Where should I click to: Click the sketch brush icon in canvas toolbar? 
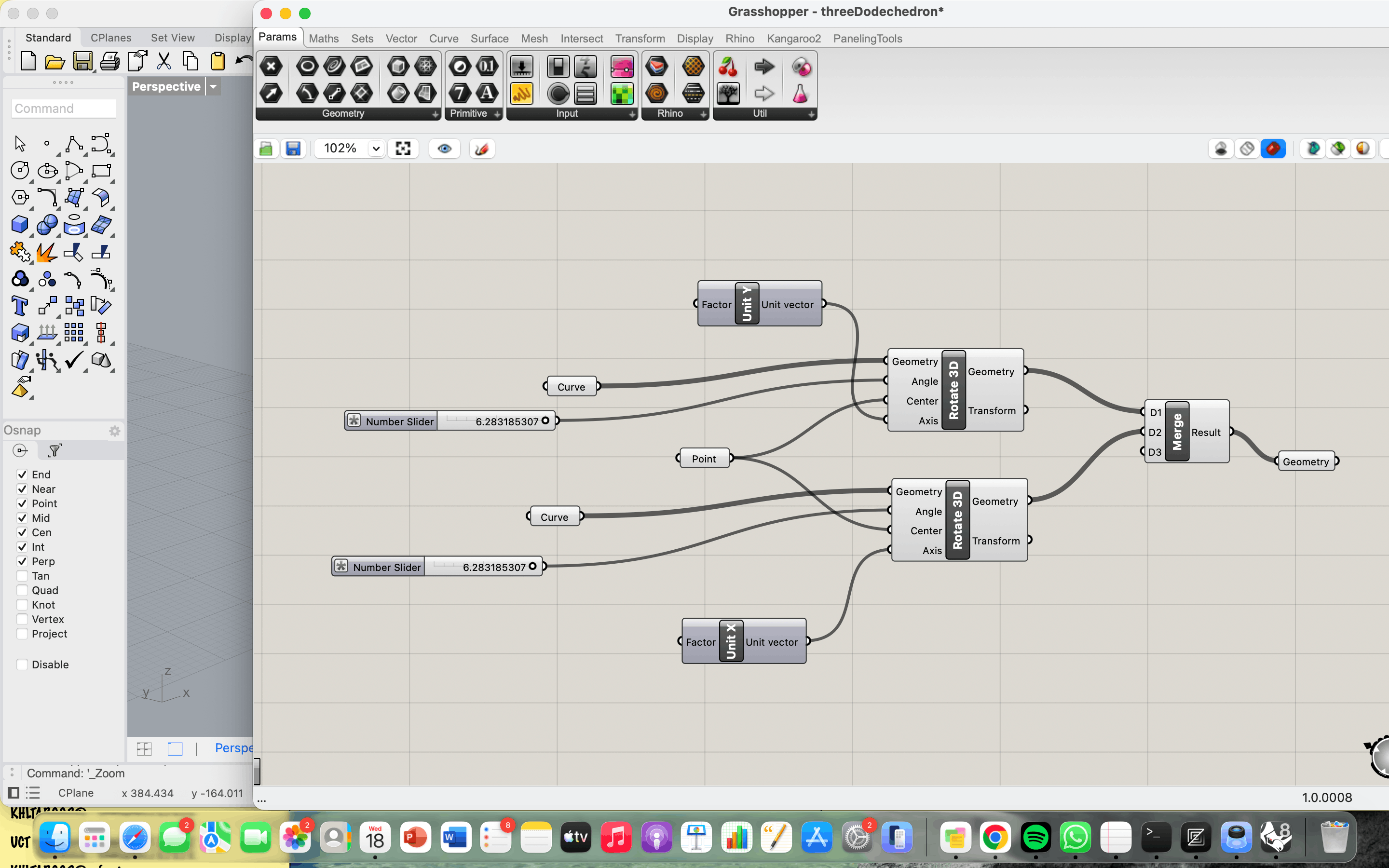[x=481, y=149]
